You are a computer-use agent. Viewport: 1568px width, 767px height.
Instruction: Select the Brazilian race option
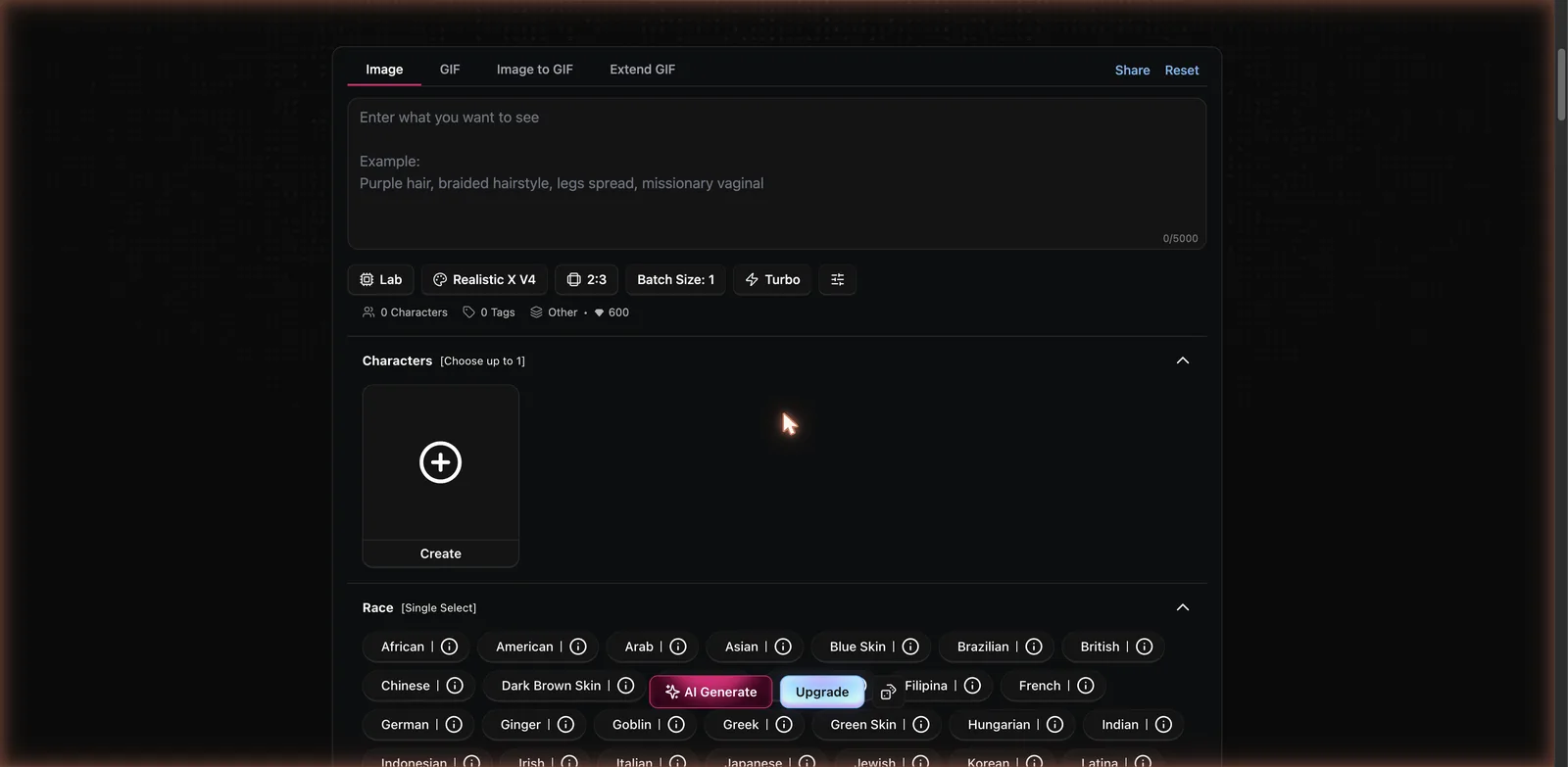[983, 647]
